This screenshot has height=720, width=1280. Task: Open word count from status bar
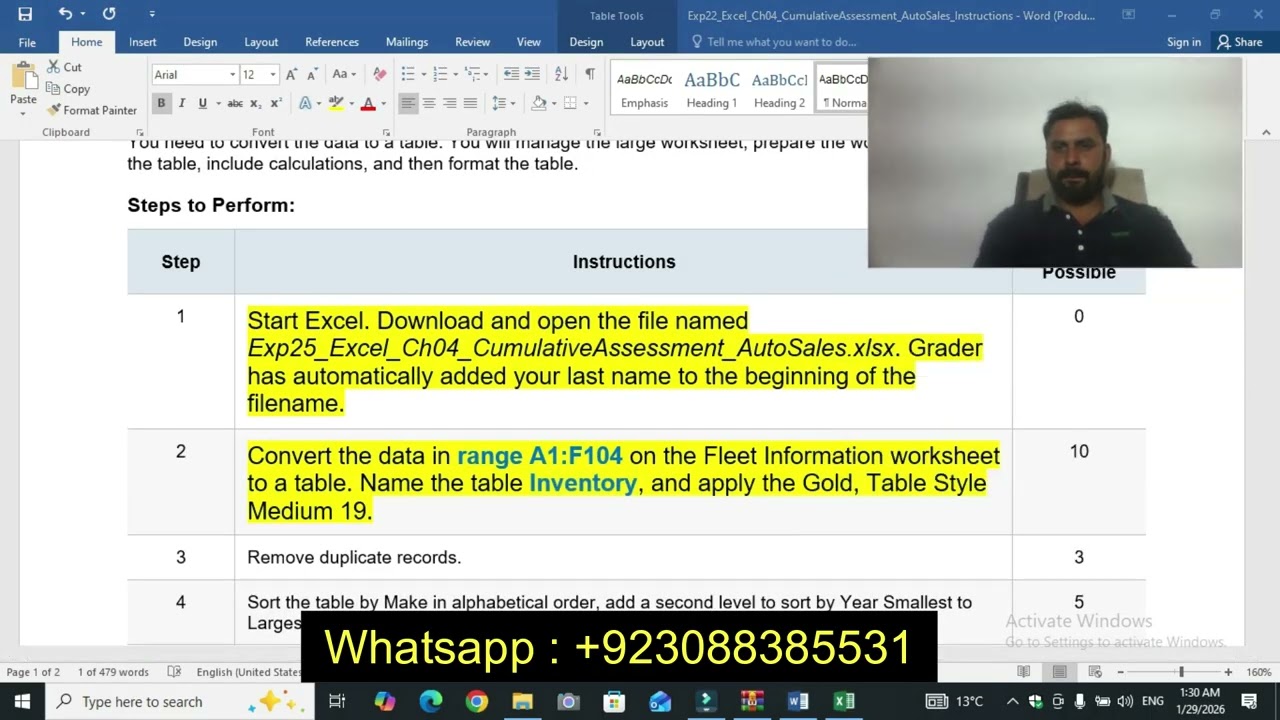113,672
